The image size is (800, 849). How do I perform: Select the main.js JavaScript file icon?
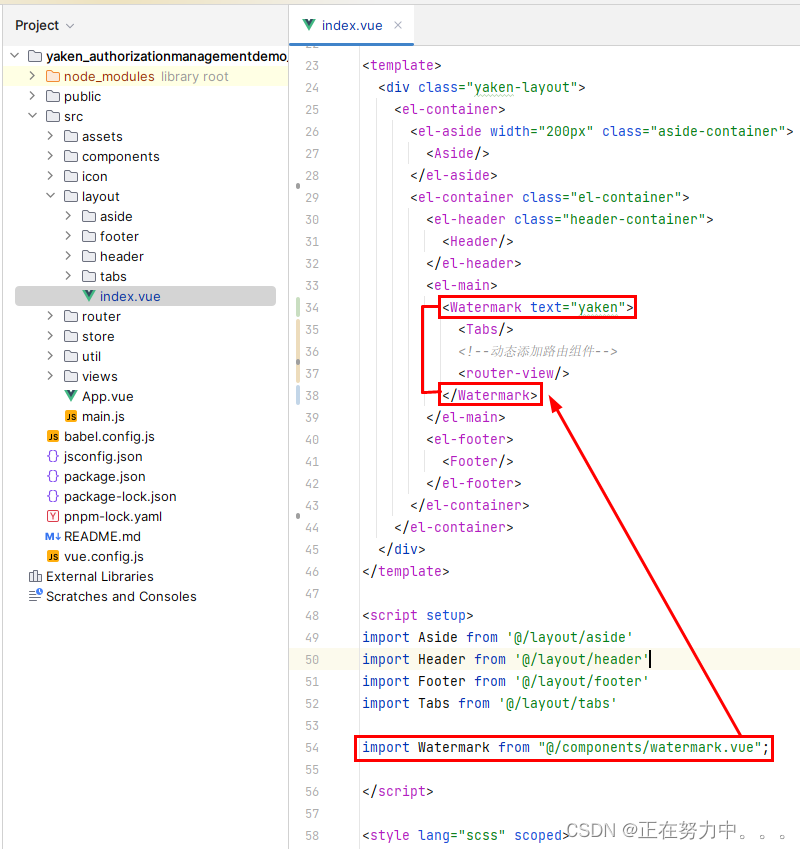pos(71,416)
